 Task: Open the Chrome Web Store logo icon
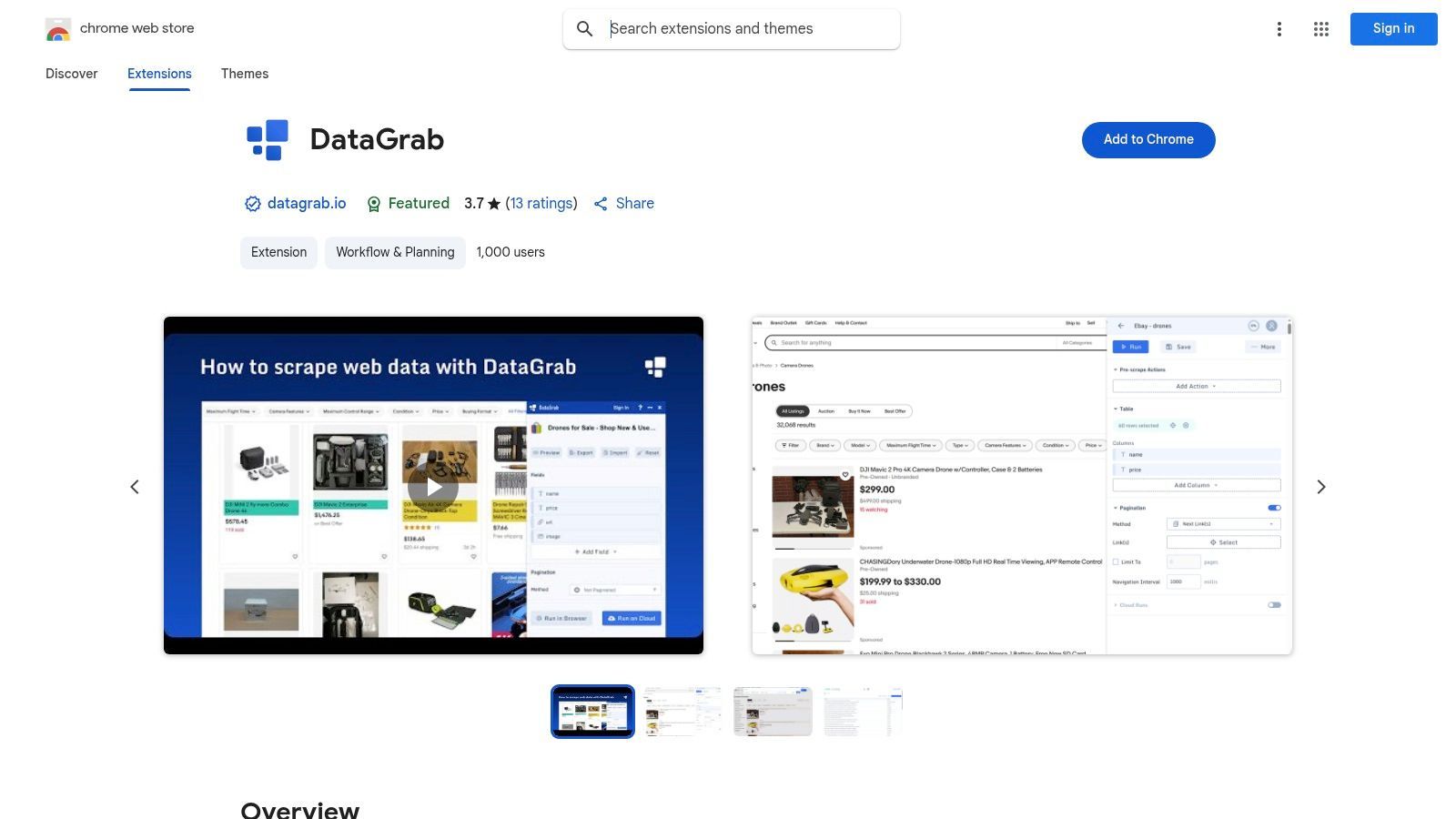click(58, 28)
